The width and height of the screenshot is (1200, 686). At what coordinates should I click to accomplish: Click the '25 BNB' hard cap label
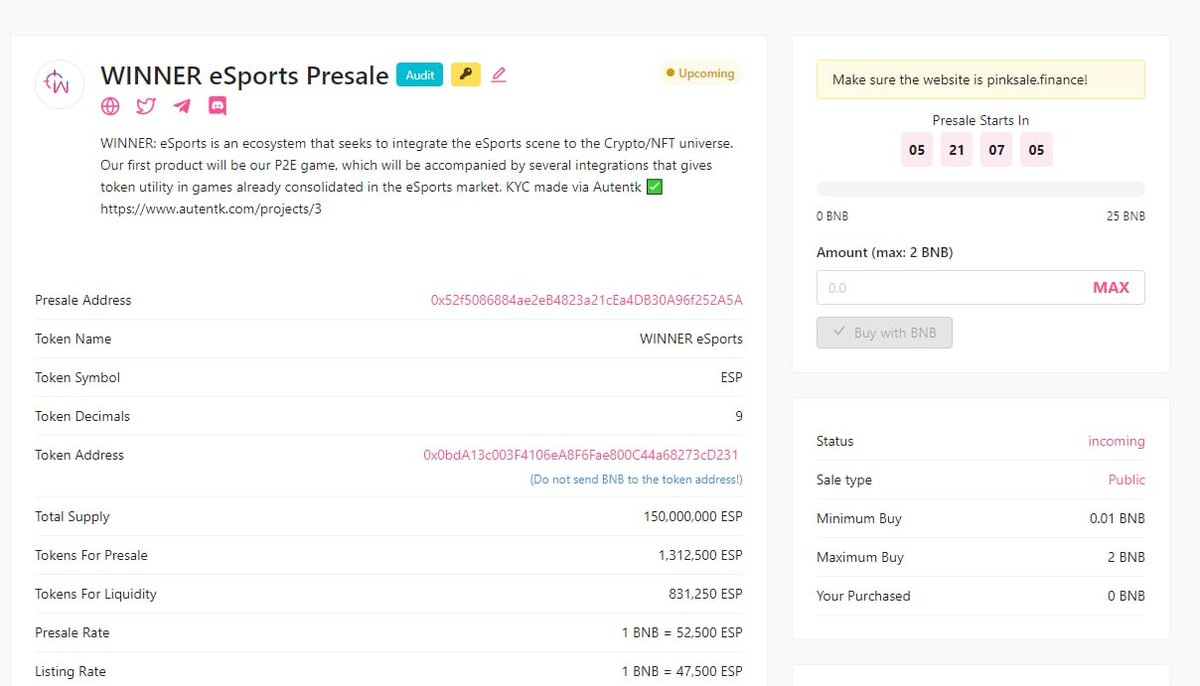coord(1127,216)
